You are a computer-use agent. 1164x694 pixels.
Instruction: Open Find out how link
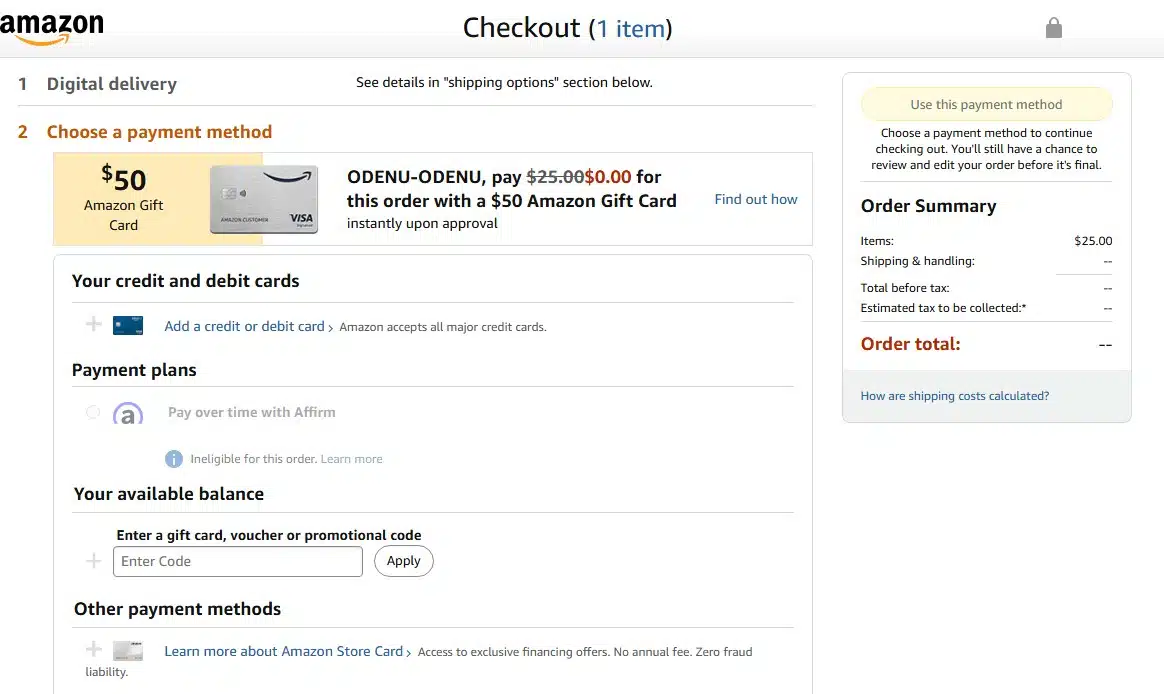tap(755, 199)
